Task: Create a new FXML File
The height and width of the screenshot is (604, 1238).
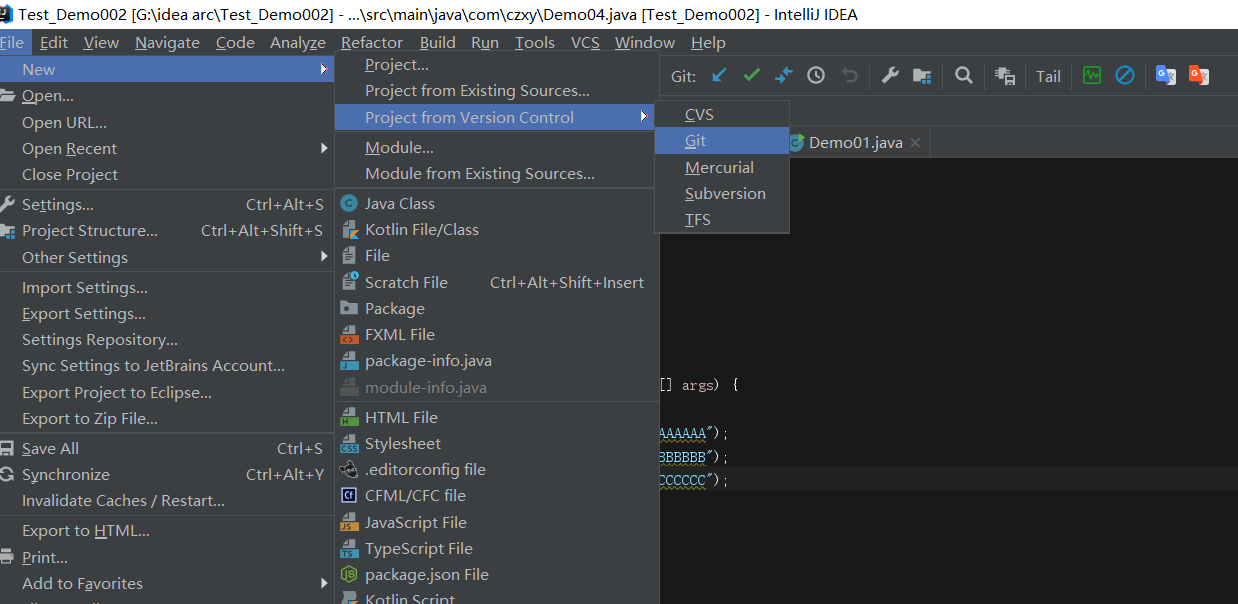Action: pos(495,334)
